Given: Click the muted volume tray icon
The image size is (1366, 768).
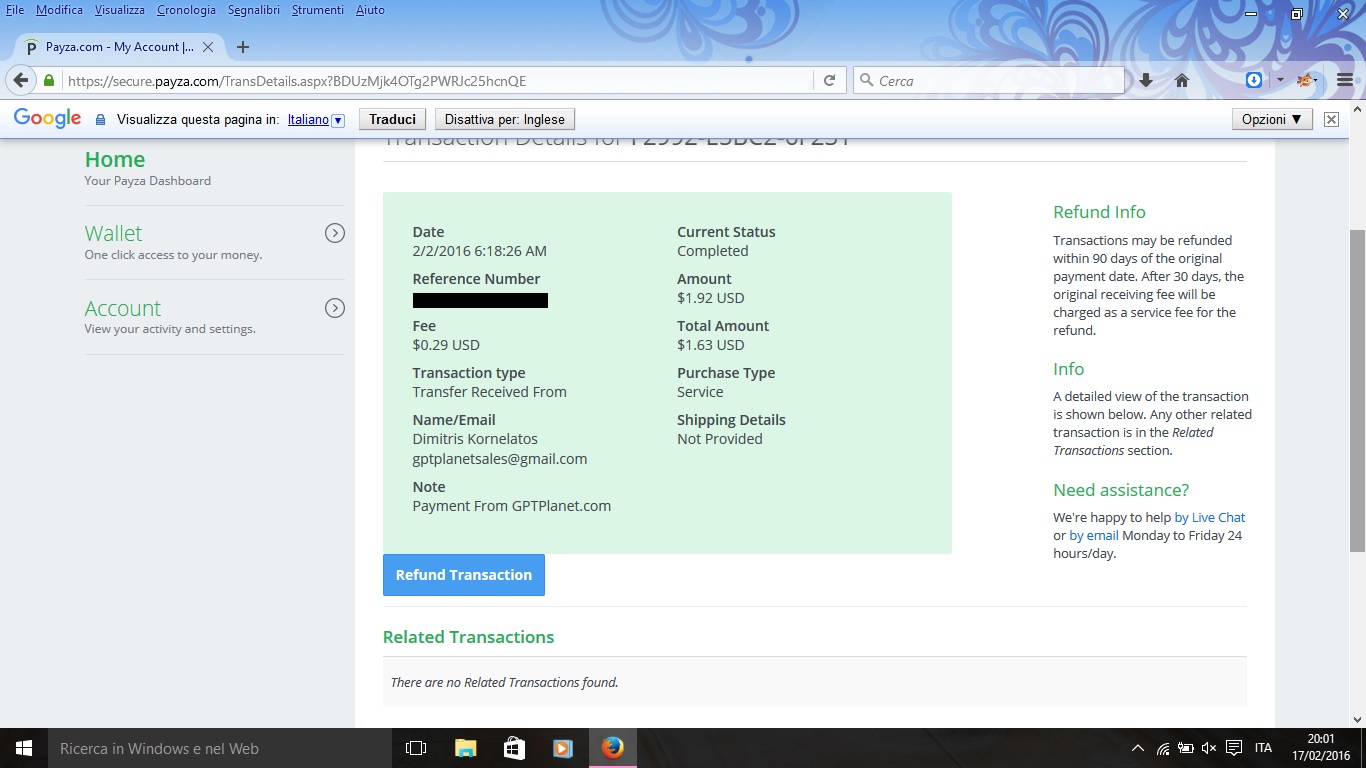Looking at the screenshot, I should [1209, 748].
